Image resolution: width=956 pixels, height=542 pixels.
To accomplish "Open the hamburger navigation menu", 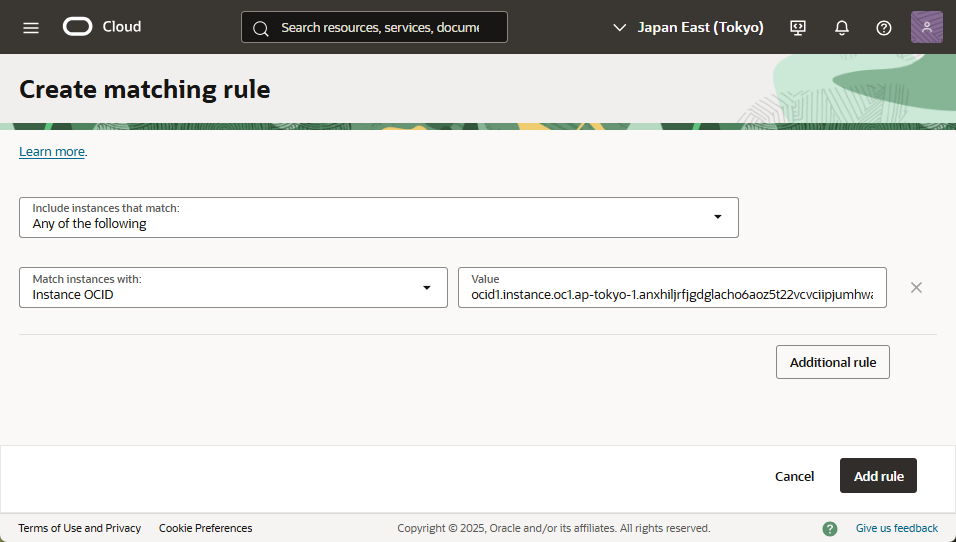I will [31, 27].
